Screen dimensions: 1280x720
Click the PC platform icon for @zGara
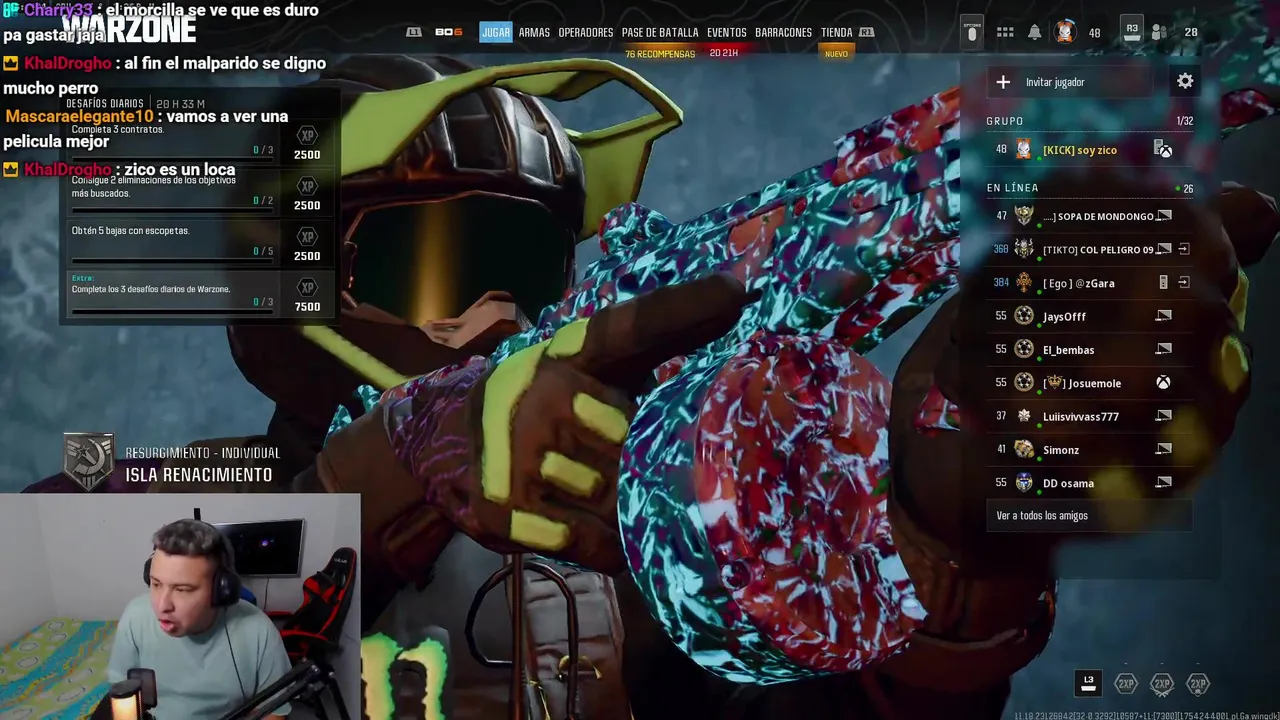pyautogui.click(x=1163, y=283)
